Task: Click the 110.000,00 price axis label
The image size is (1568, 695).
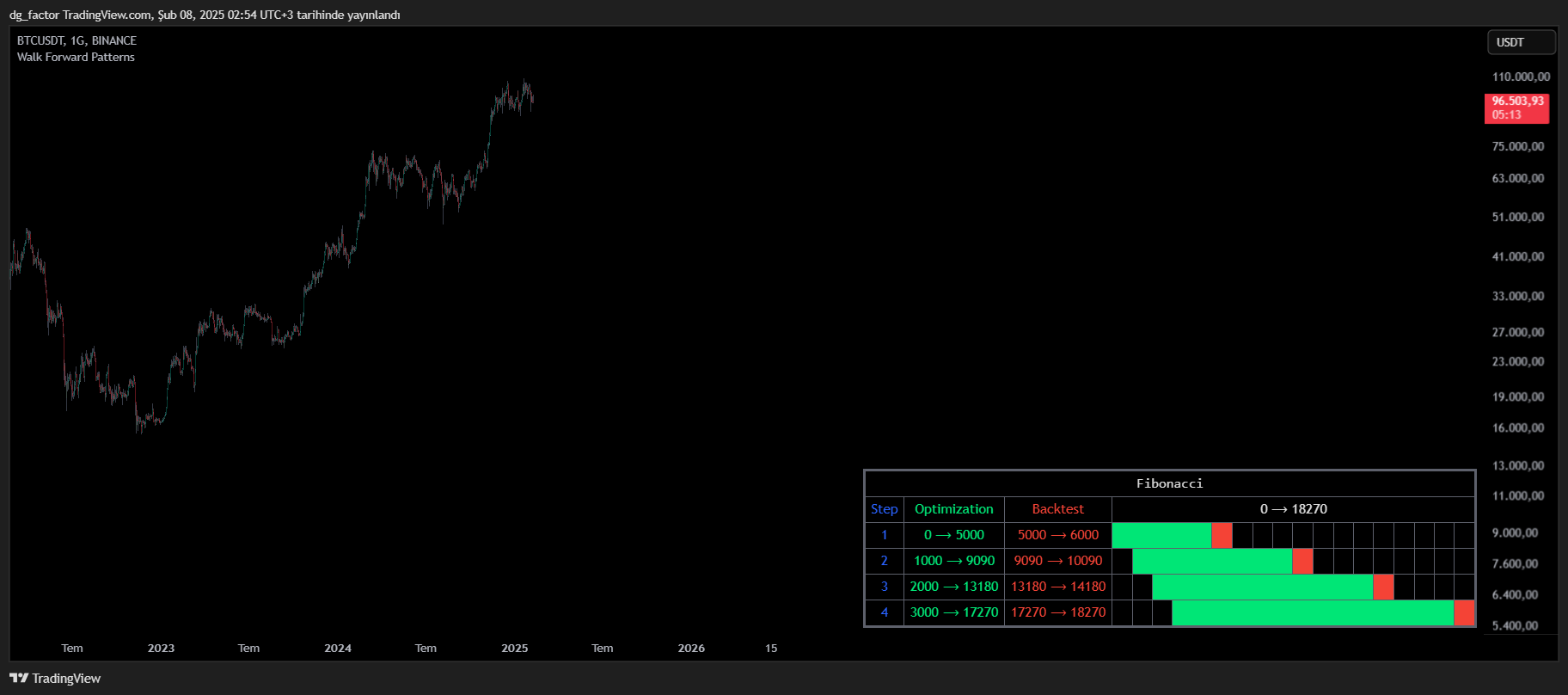Action: coord(1521,77)
